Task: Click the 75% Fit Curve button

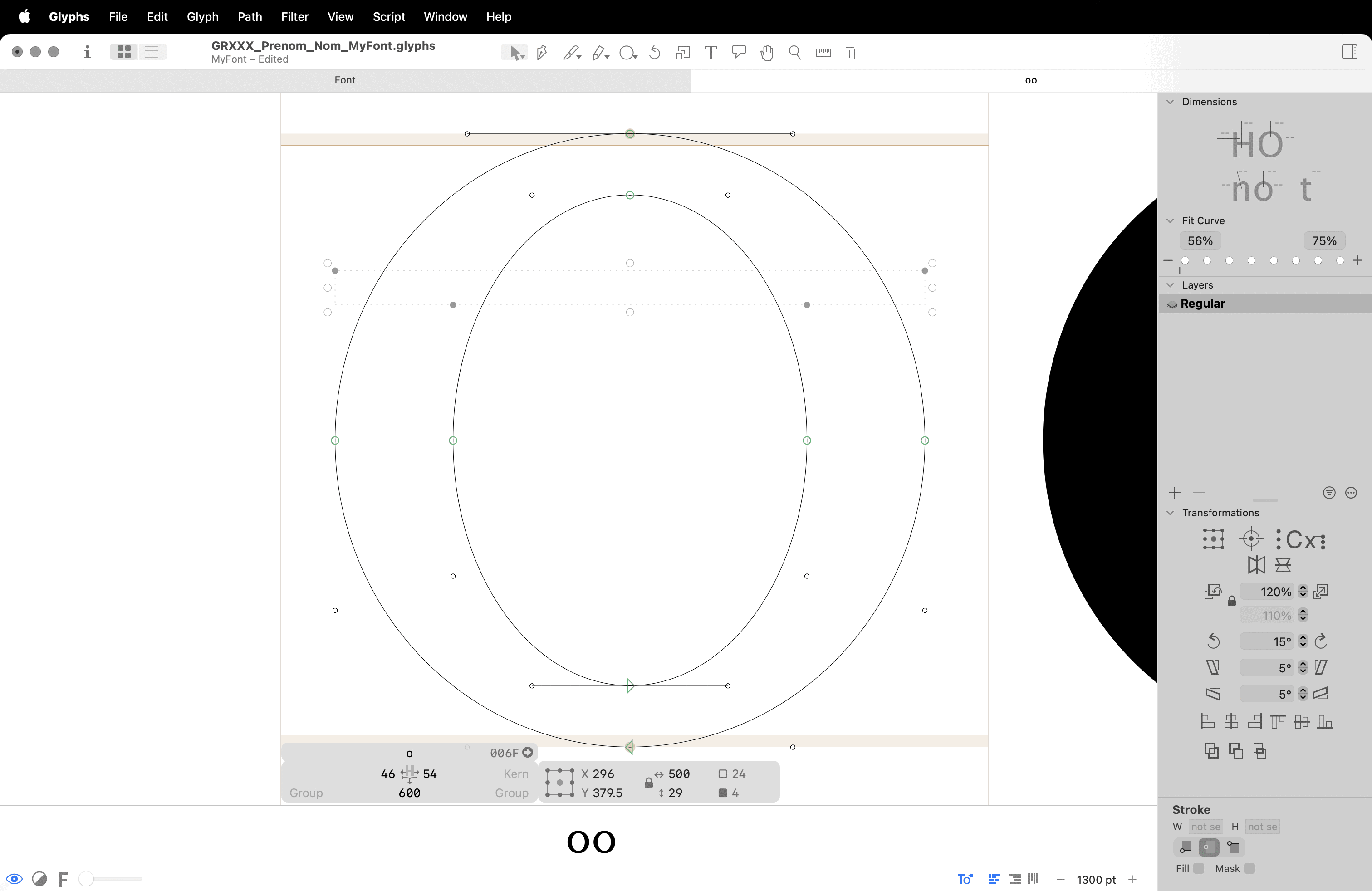Action: tap(1323, 241)
